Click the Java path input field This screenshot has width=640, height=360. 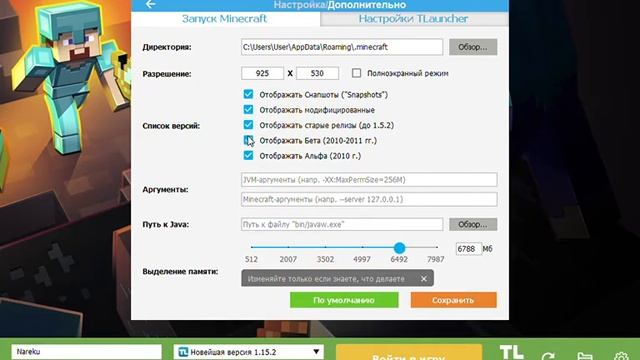click(342, 224)
